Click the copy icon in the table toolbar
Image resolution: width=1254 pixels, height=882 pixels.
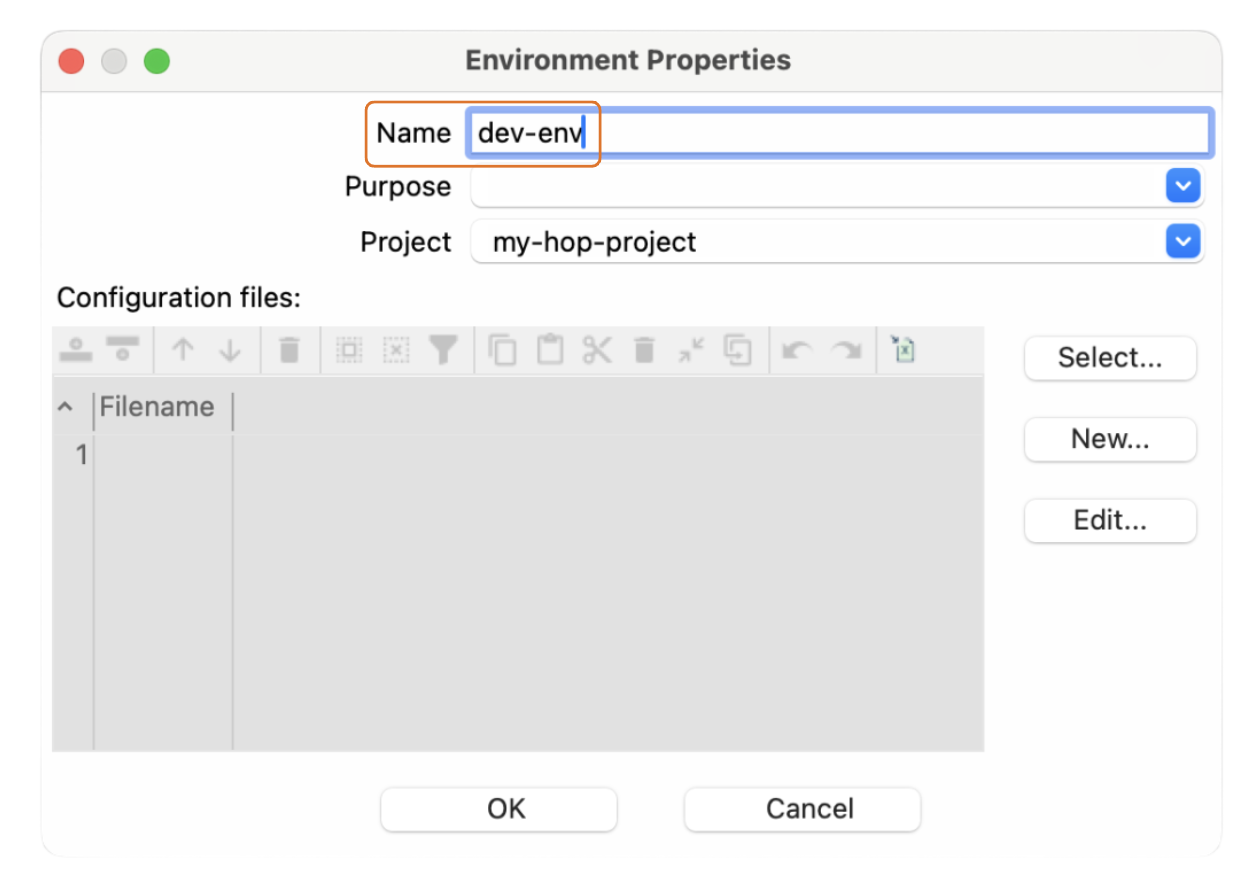click(502, 350)
